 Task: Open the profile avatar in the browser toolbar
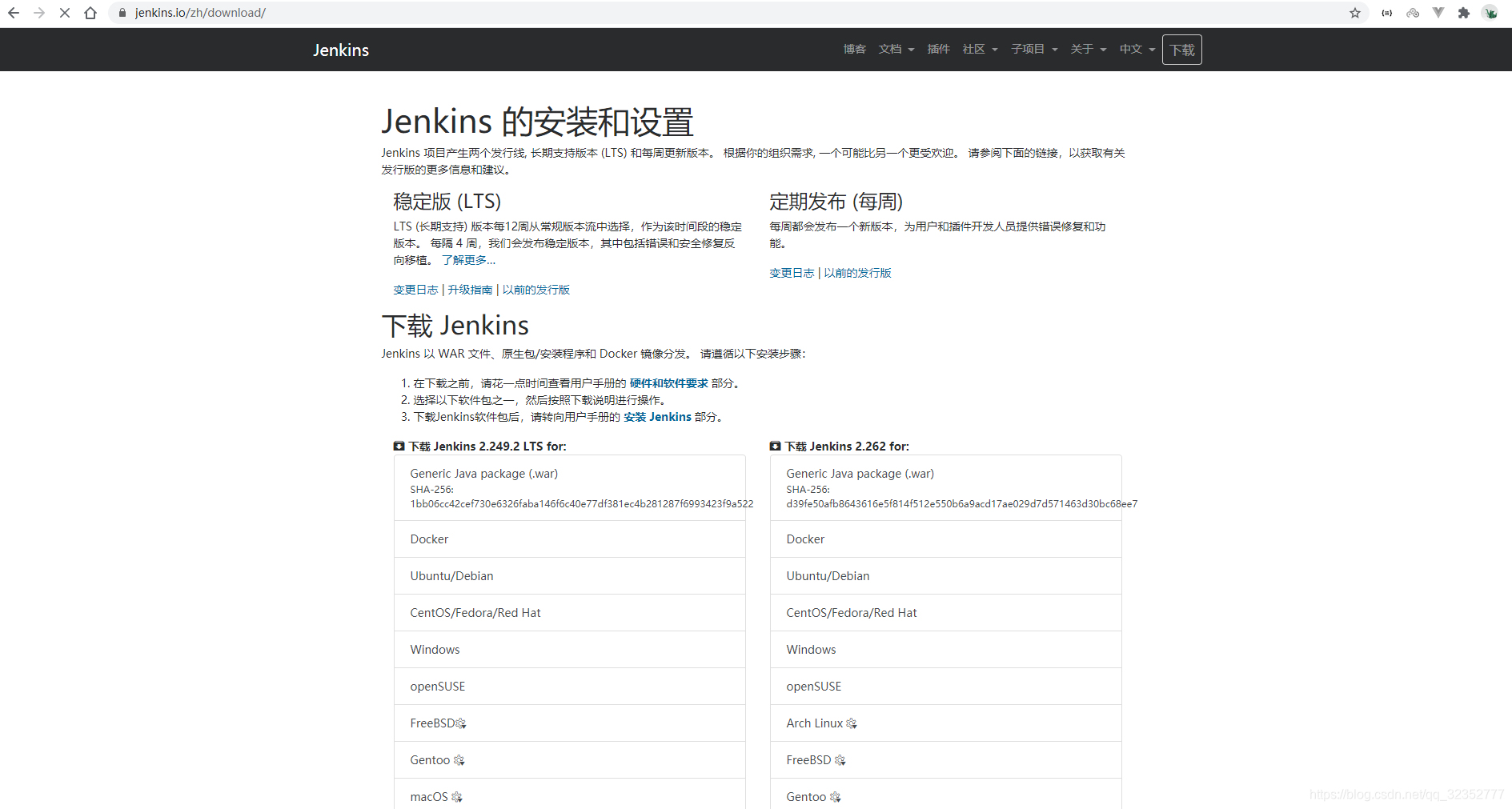(1490, 13)
